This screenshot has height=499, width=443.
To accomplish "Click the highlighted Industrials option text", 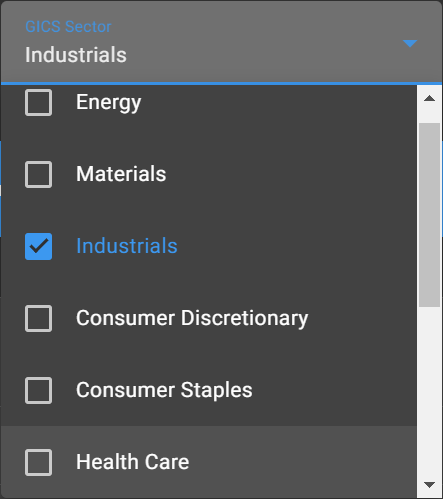I will tap(127, 246).
